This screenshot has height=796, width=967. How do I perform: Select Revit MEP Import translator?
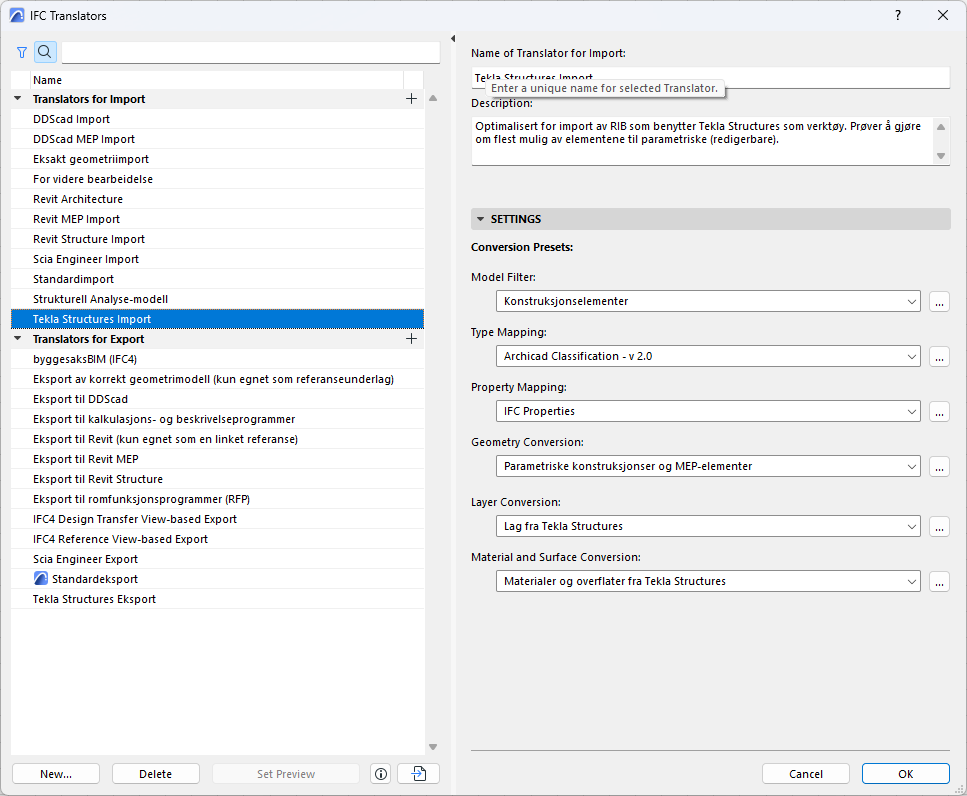76,219
